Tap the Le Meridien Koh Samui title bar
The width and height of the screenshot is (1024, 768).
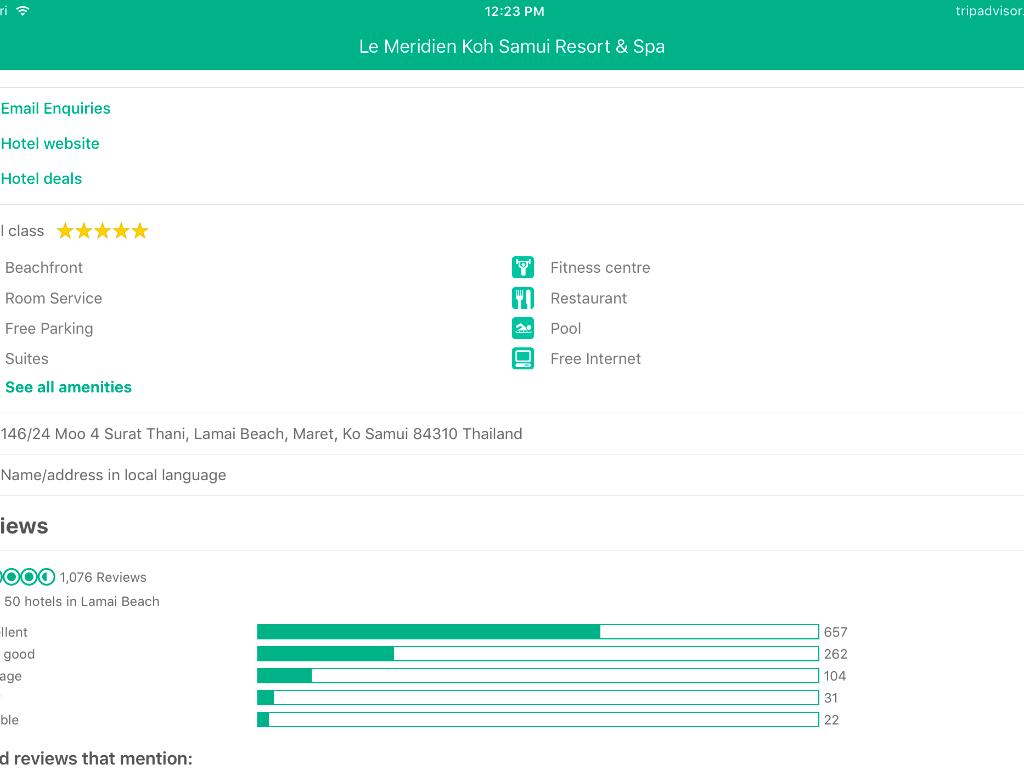[x=512, y=46]
